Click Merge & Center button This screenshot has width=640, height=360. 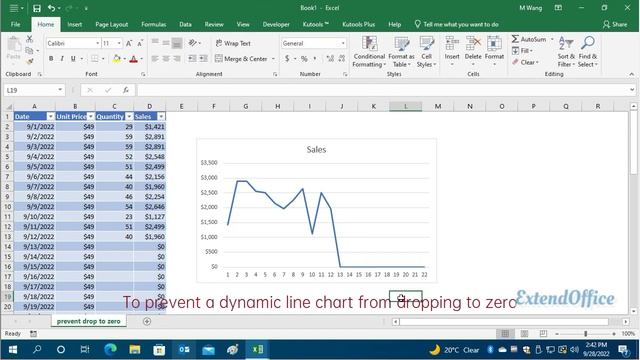click(241, 59)
